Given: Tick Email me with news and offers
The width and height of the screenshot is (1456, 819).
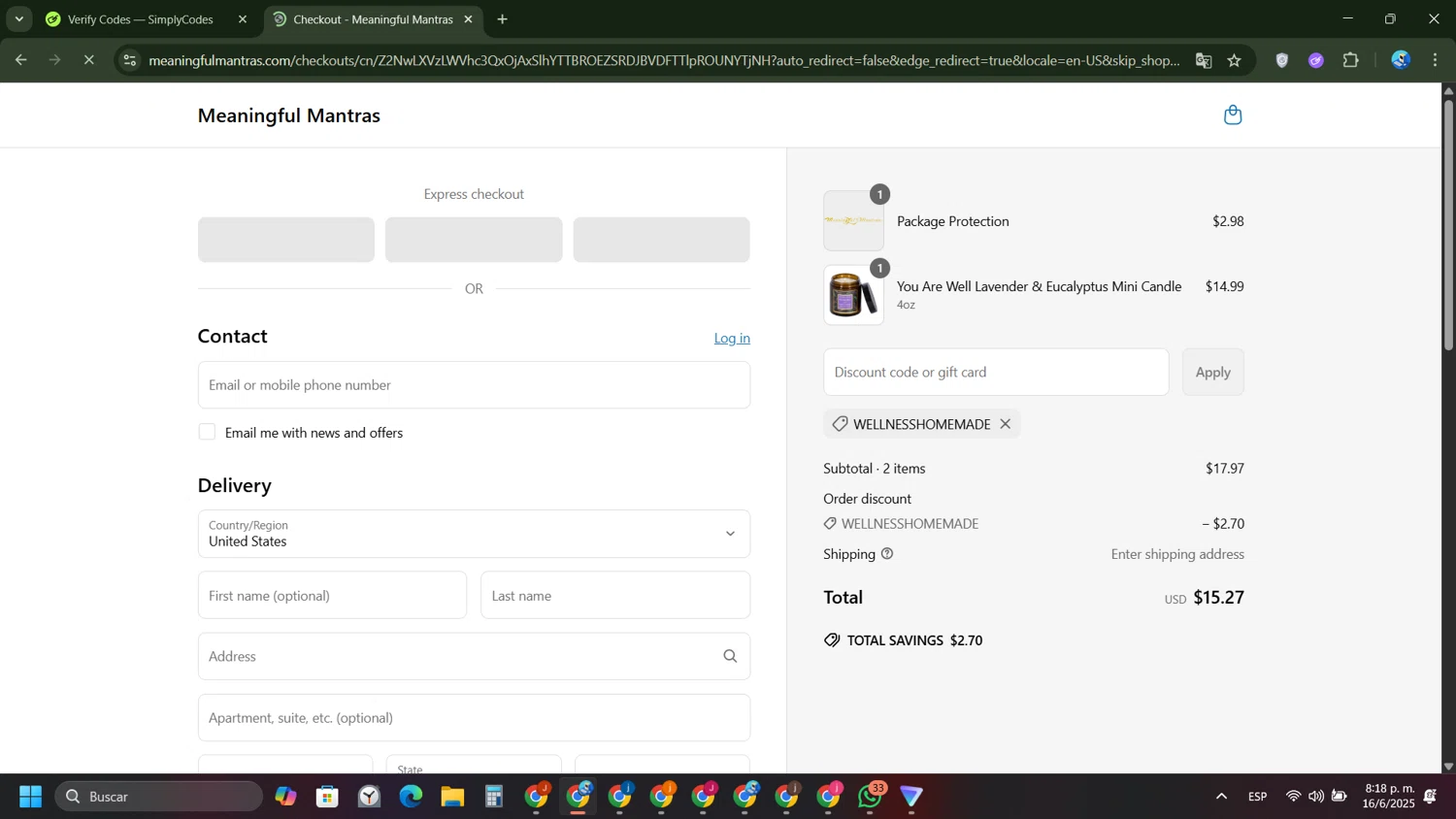Looking at the screenshot, I should coord(207,433).
